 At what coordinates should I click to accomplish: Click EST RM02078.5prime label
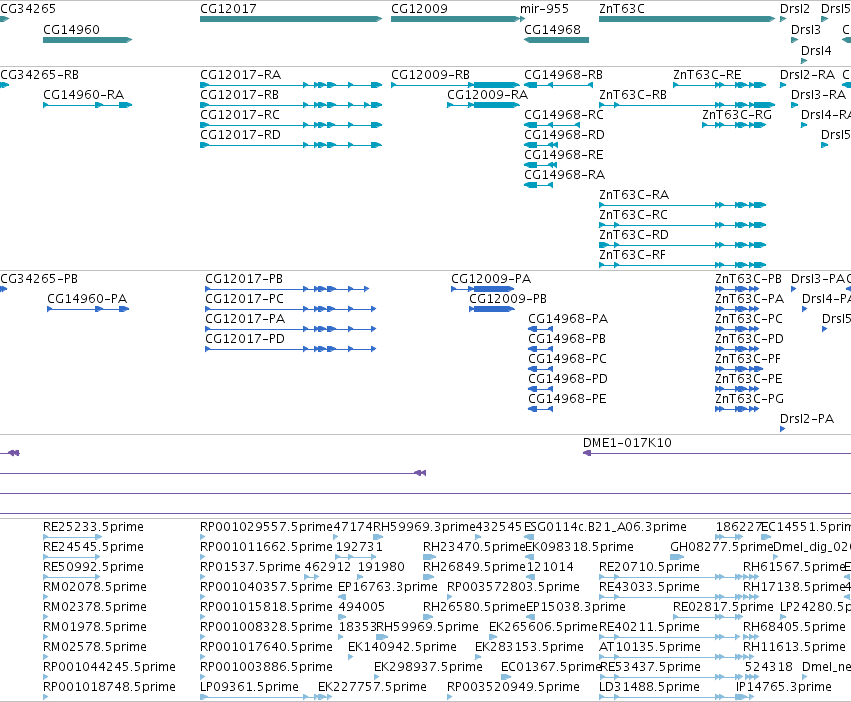coord(95,587)
